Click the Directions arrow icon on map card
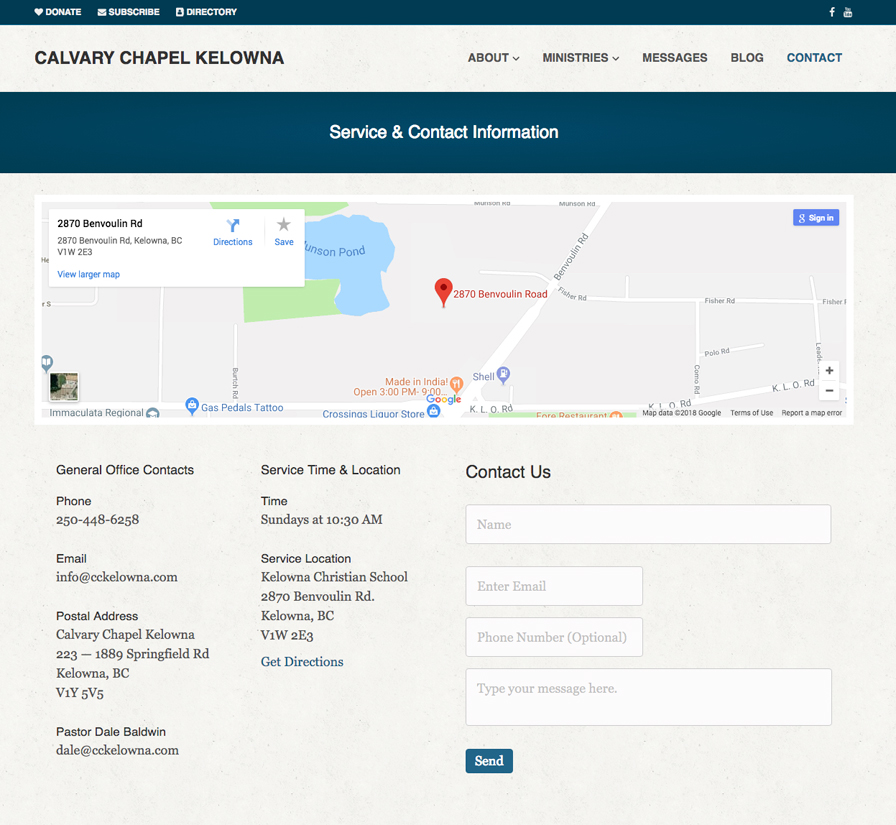This screenshot has height=825, width=896. pos(233,226)
